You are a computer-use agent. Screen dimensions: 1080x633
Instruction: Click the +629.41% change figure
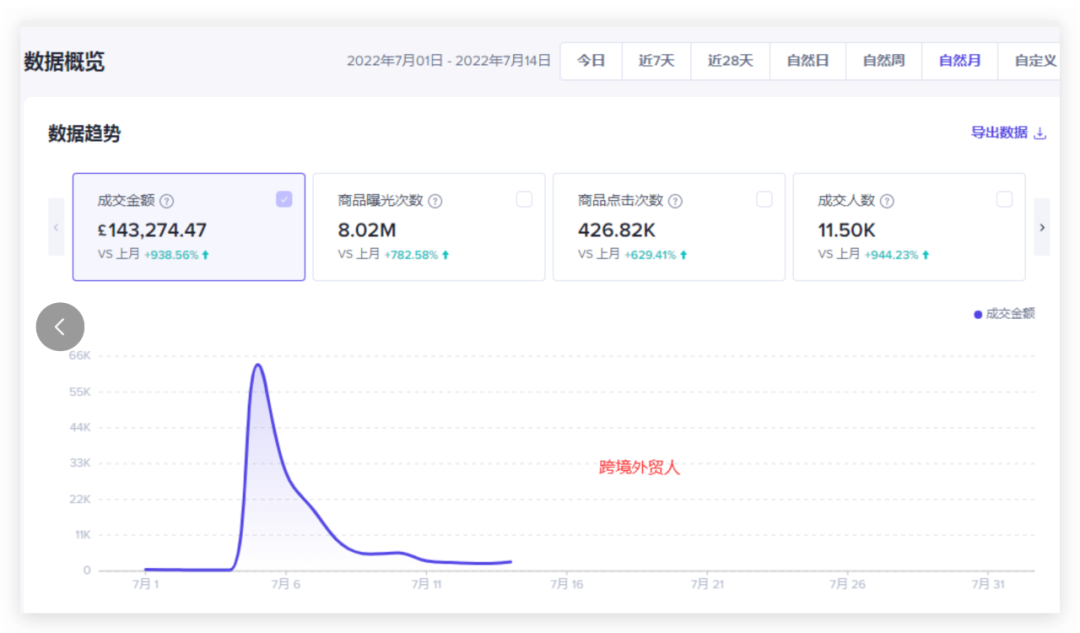pos(650,255)
